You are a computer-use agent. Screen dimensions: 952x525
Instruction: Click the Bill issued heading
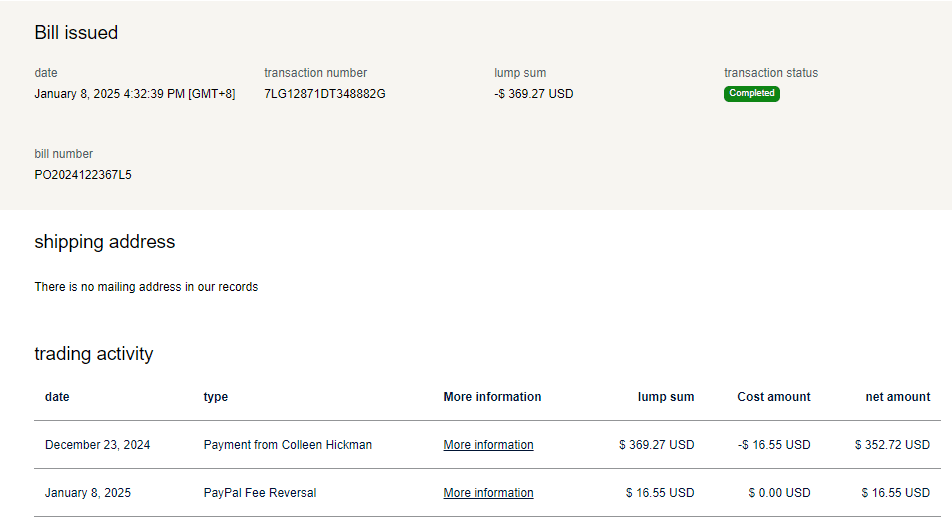point(76,33)
